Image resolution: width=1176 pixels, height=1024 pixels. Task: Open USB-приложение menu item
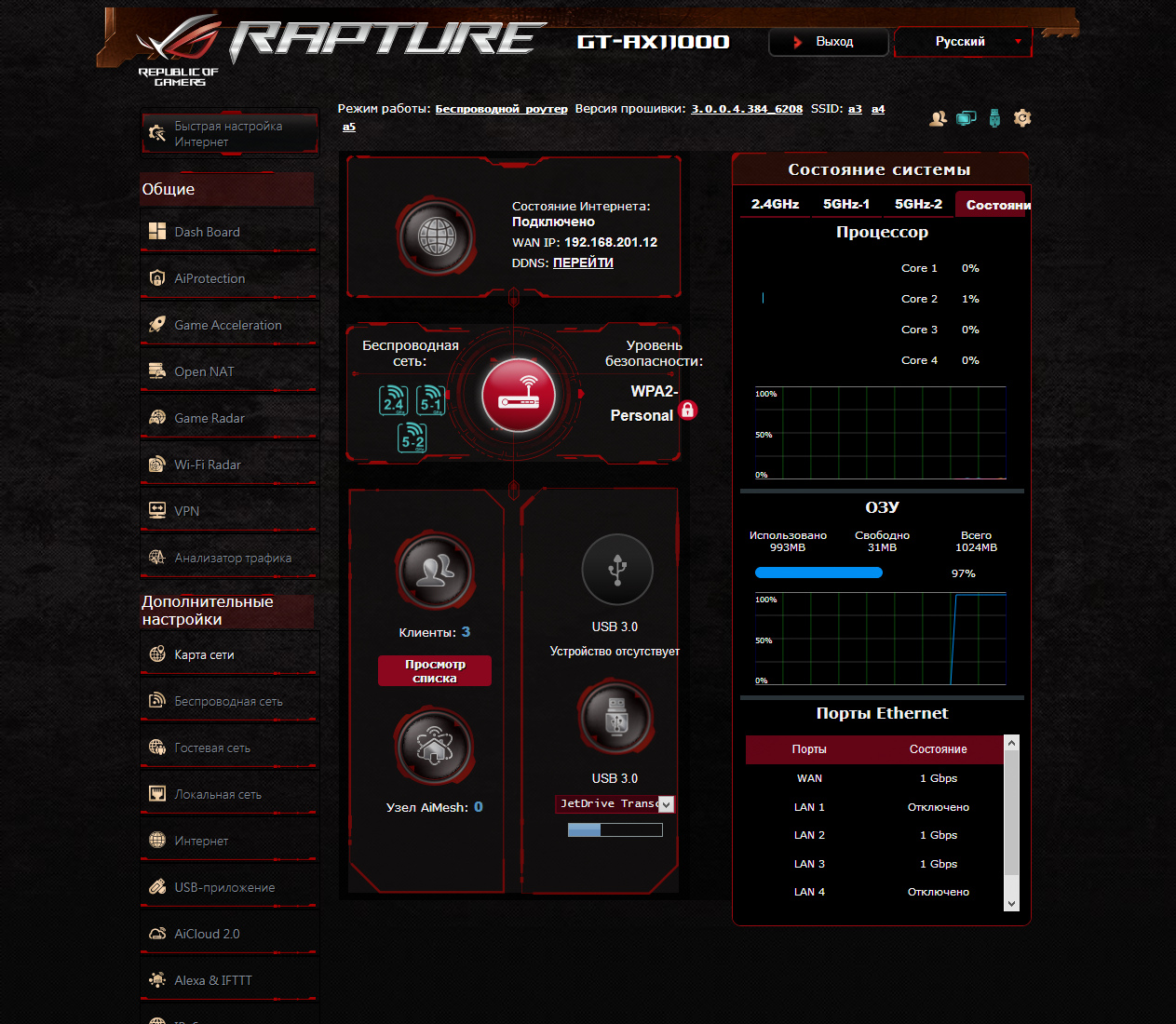pos(229,887)
